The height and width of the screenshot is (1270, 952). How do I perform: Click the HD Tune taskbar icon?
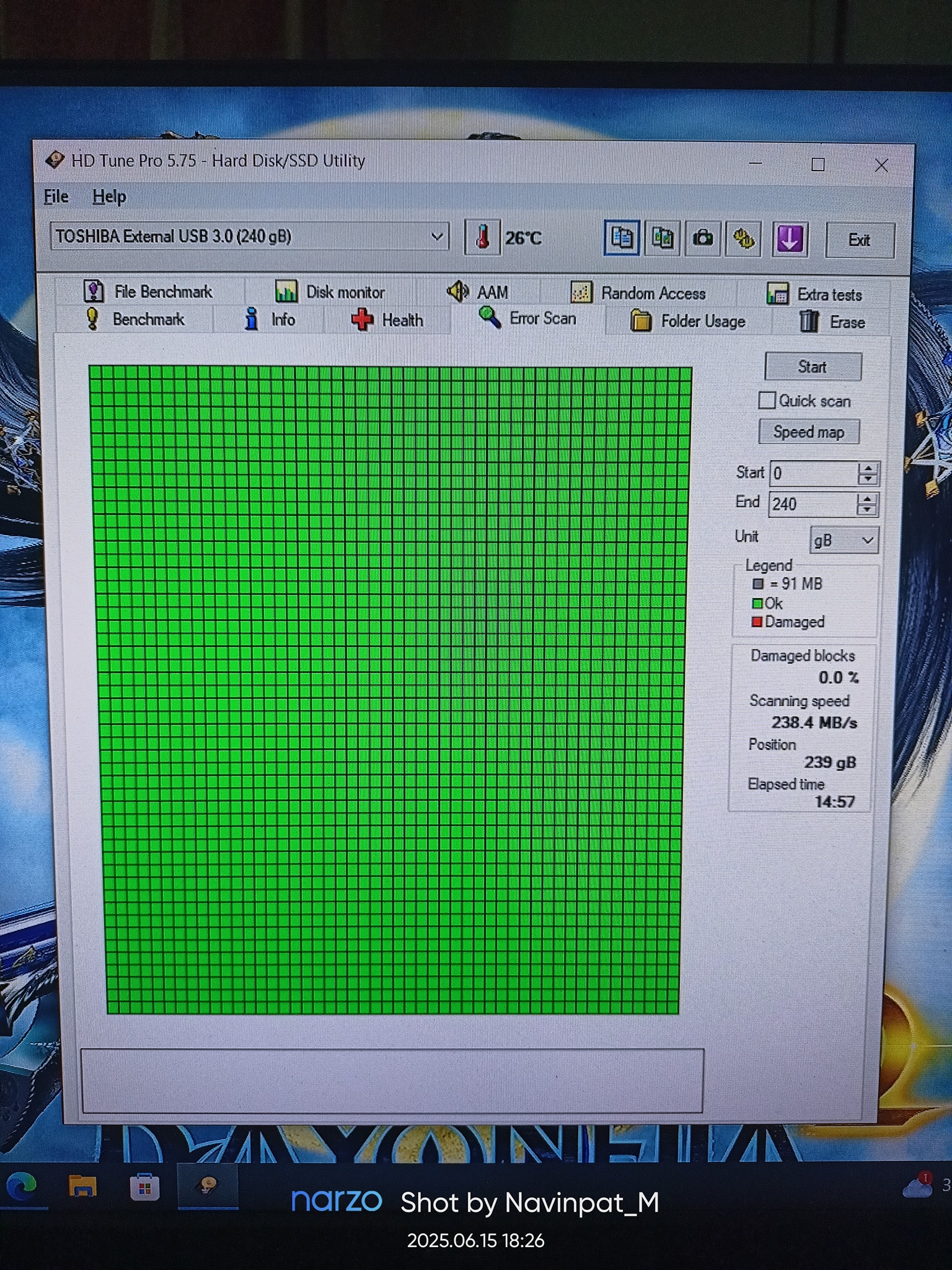click(x=208, y=1186)
